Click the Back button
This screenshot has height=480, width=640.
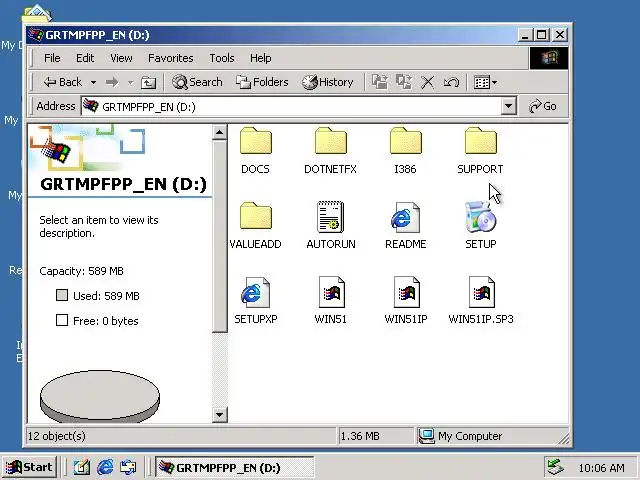tap(62, 82)
